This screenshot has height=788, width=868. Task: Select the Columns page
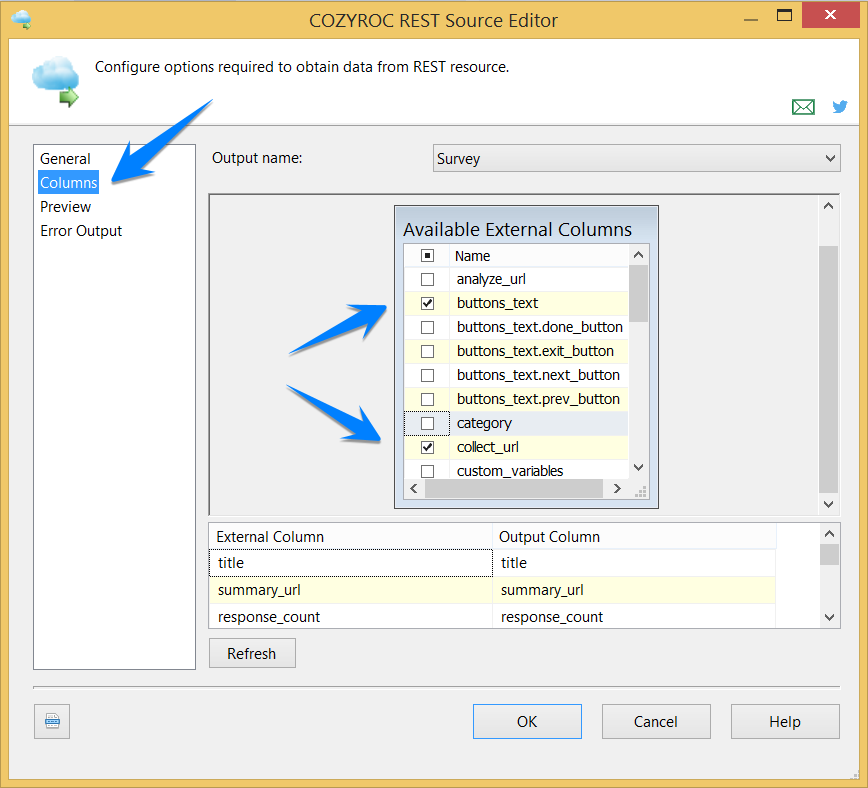(69, 182)
